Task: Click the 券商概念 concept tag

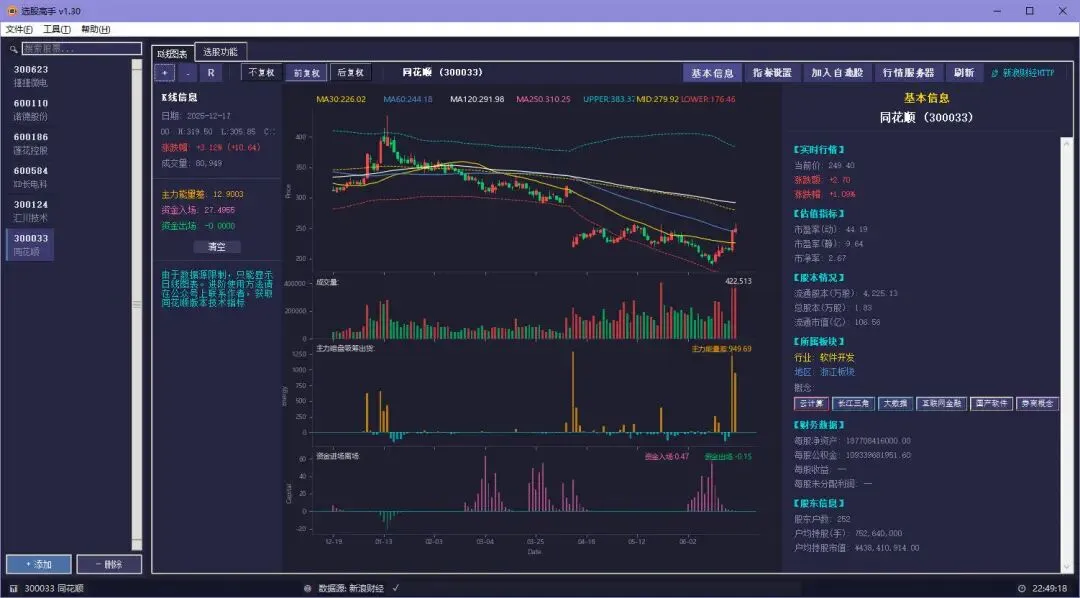Action: (1037, 404)
